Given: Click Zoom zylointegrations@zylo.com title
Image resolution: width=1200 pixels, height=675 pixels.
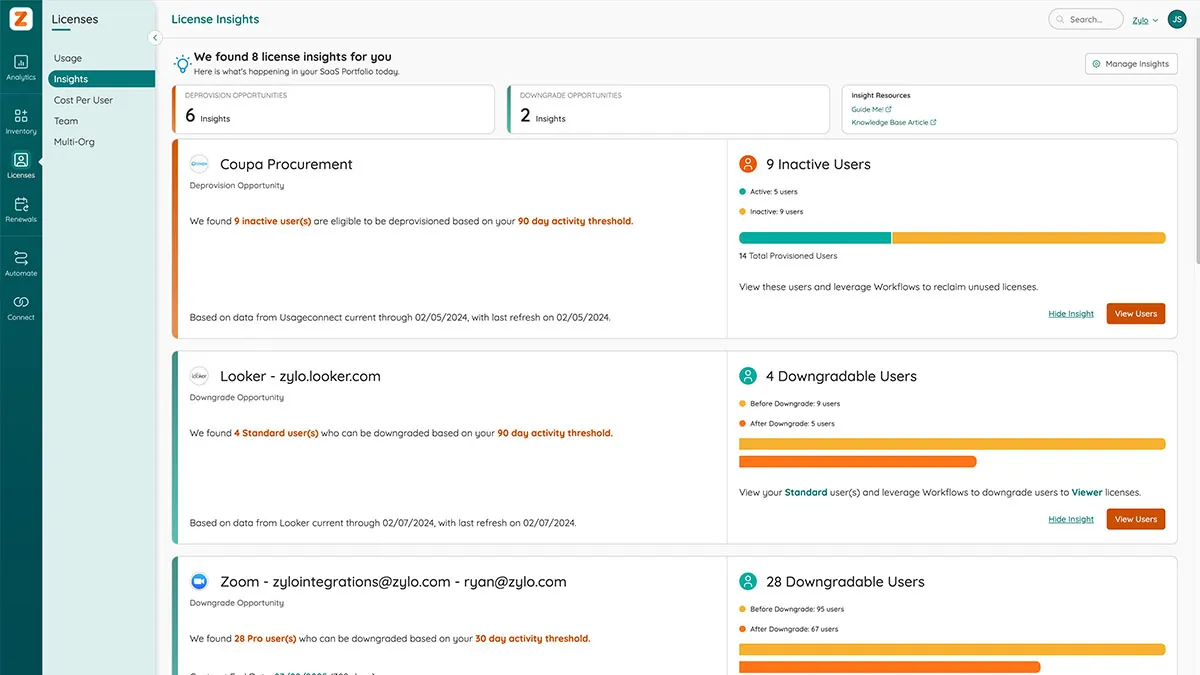Looking at the screenshot, I should coord(393,581).
